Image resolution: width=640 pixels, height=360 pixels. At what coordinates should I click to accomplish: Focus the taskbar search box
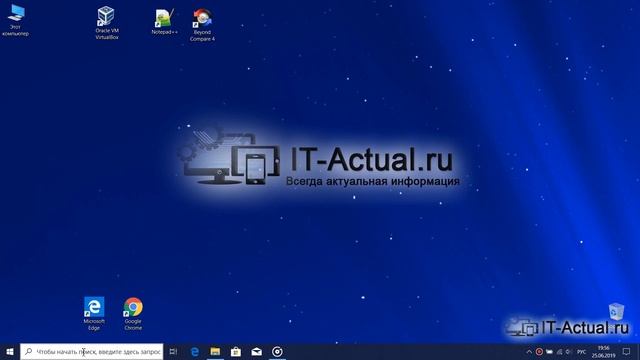click(x=91, y=351)
